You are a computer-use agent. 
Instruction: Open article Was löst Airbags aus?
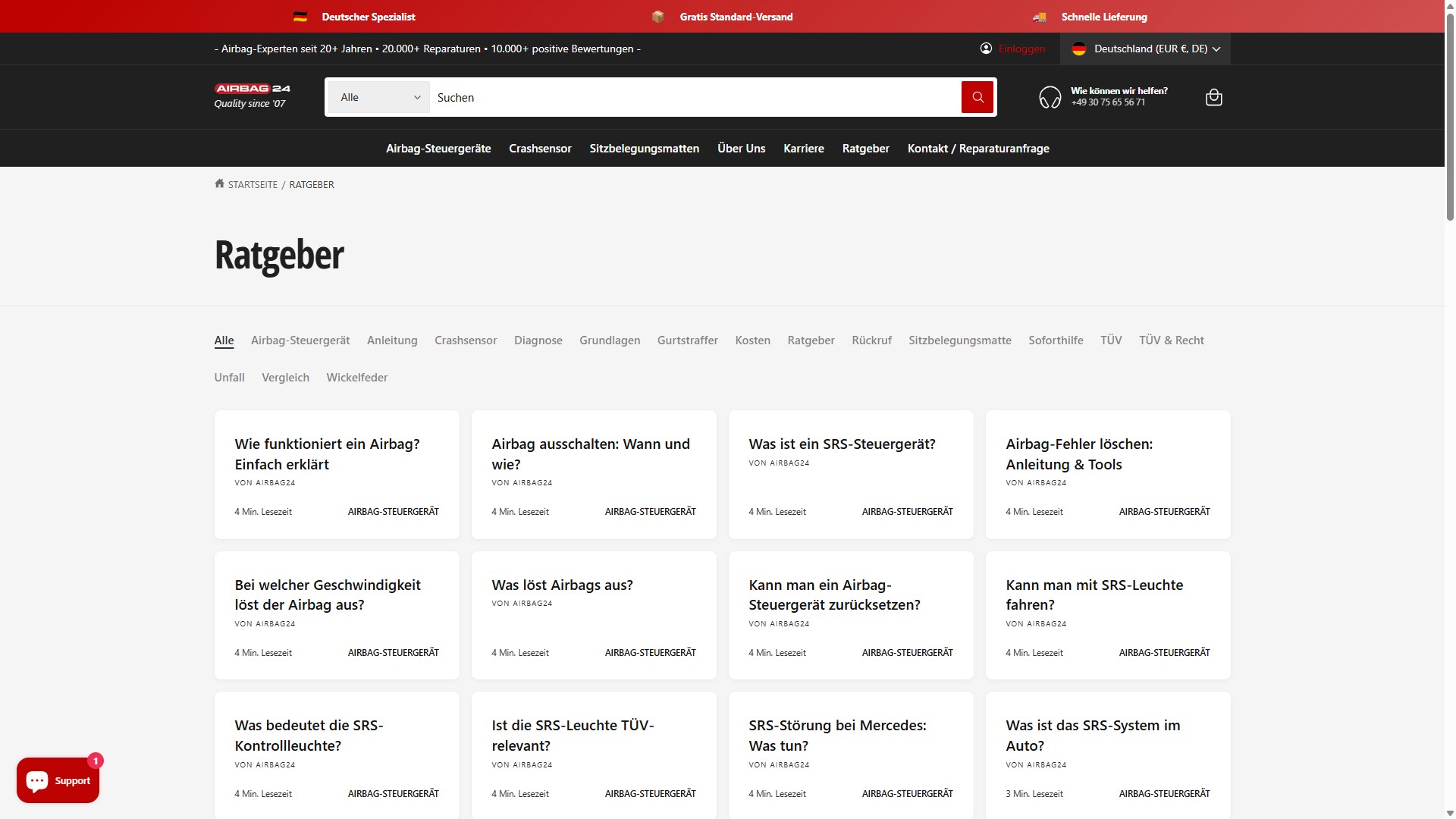pyautogui.click(x=562, y=585)
